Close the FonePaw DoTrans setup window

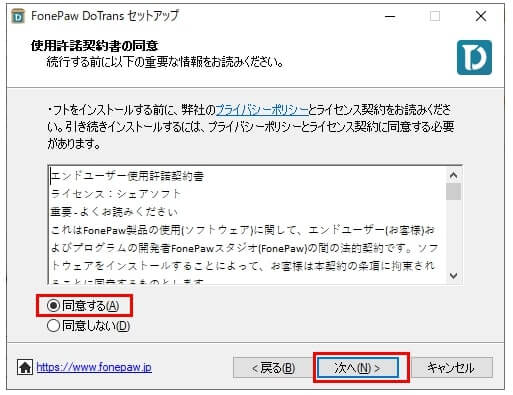click(481, 16)
